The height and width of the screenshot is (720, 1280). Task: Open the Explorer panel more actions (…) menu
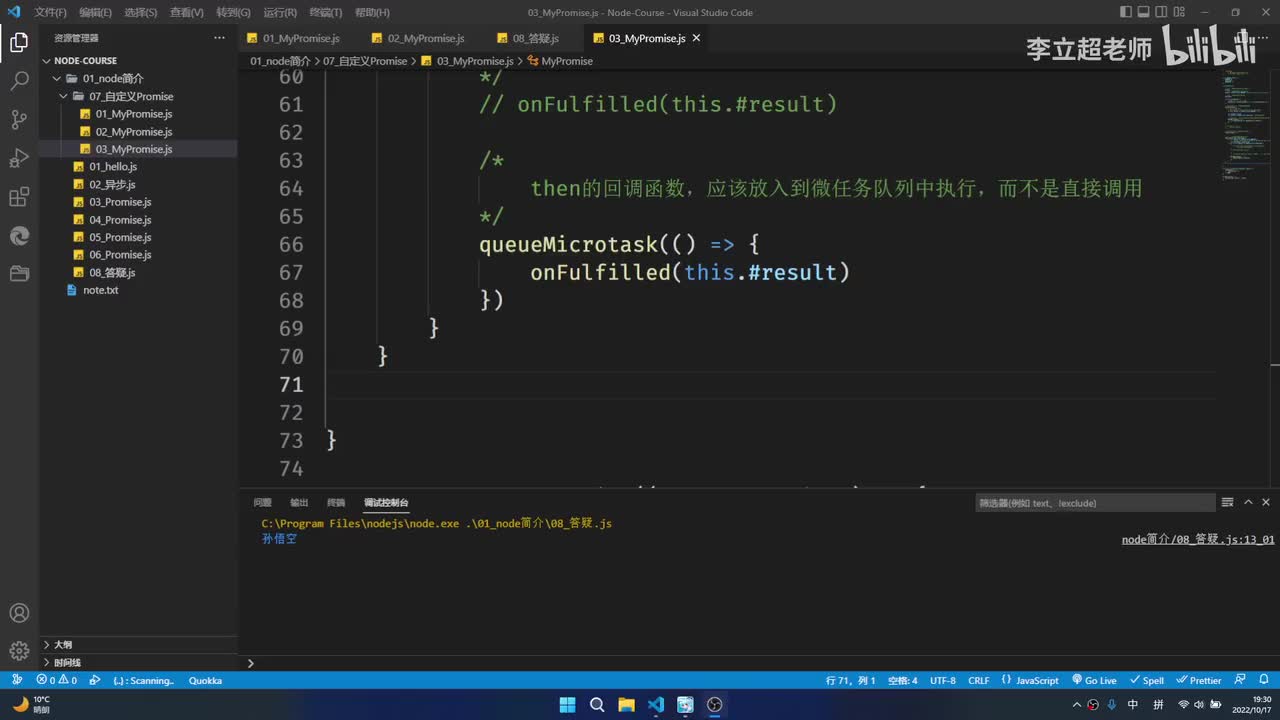(x=219, y=38)
